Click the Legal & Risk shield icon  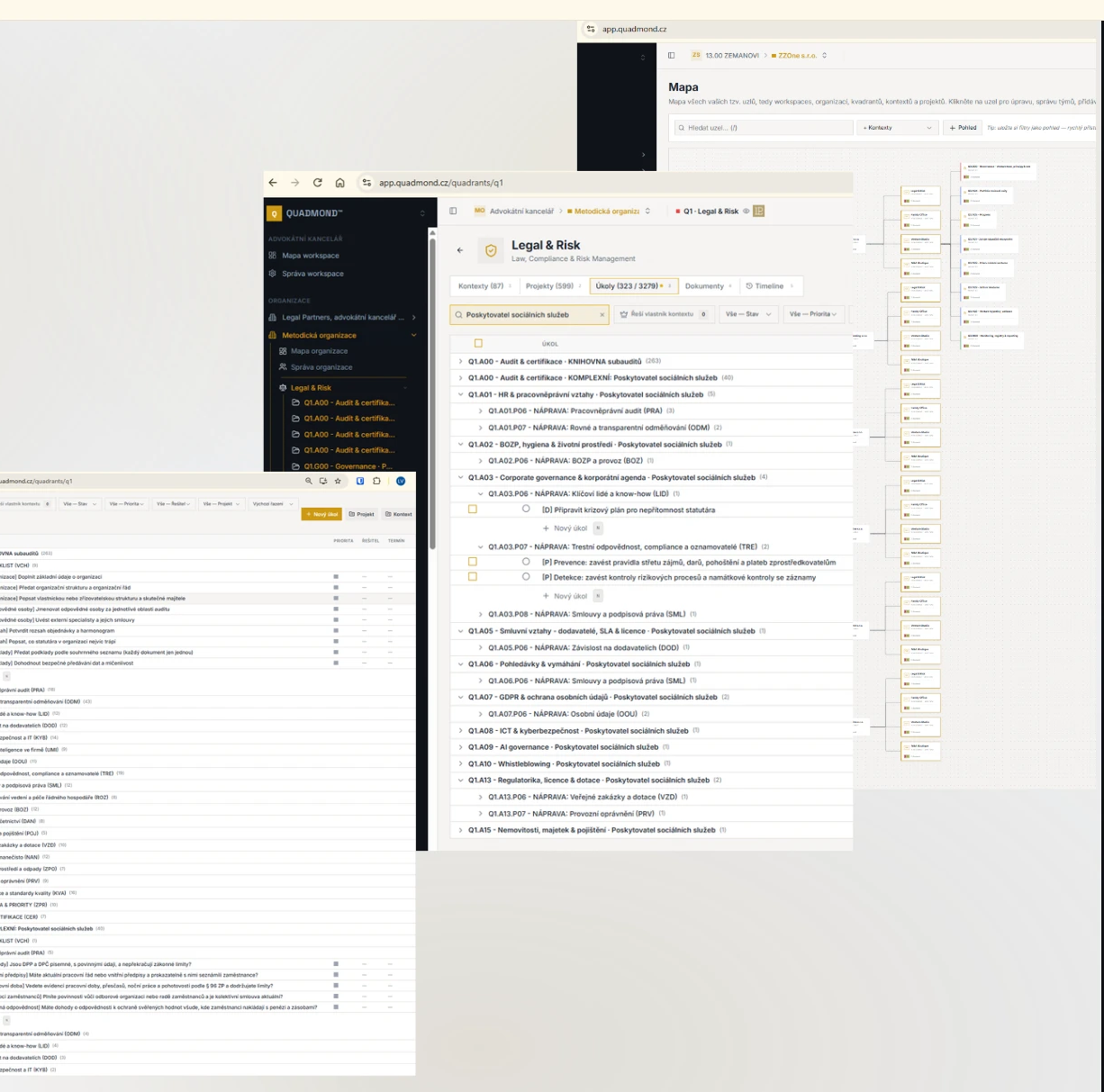(x=491, y=251)
